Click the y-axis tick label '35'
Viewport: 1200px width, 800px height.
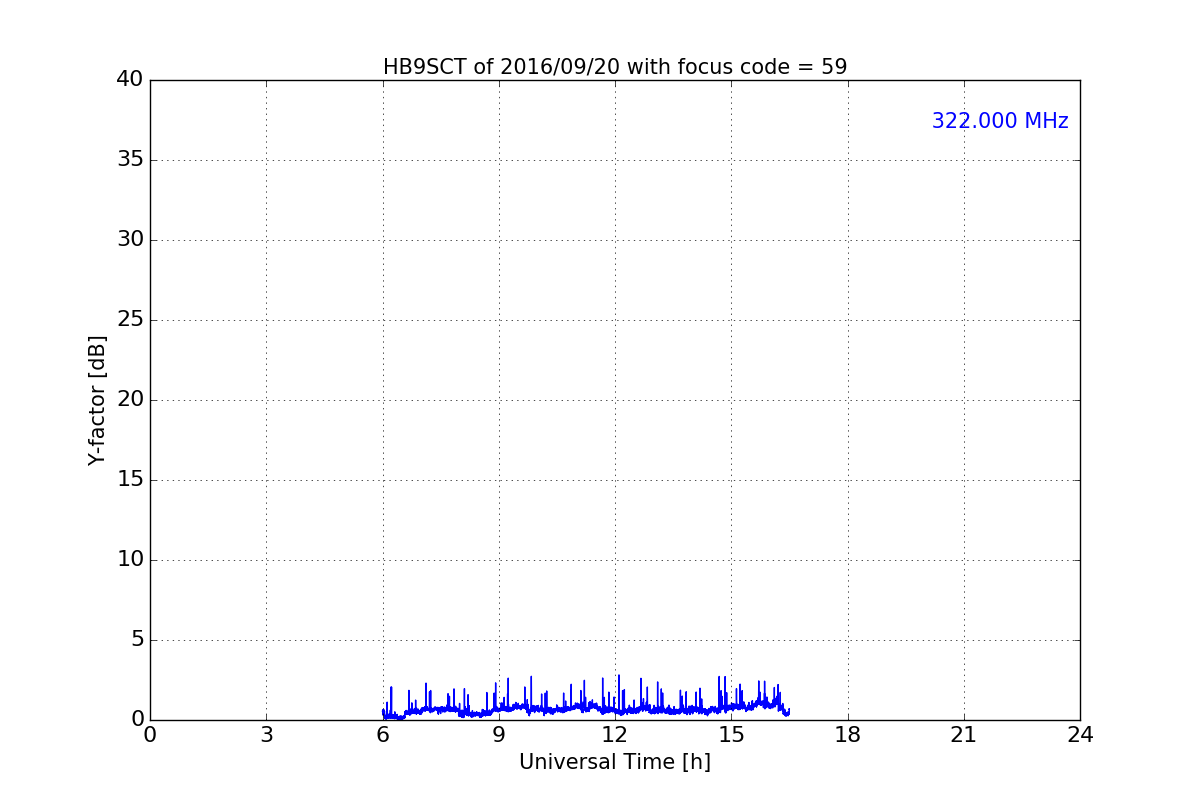click(130, 160)
